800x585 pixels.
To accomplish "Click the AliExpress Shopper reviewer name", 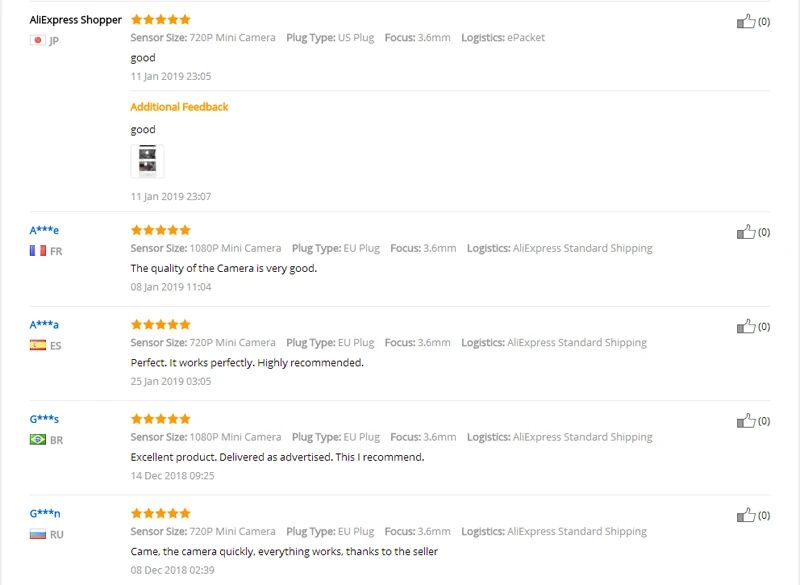I will tap(76, 20).
